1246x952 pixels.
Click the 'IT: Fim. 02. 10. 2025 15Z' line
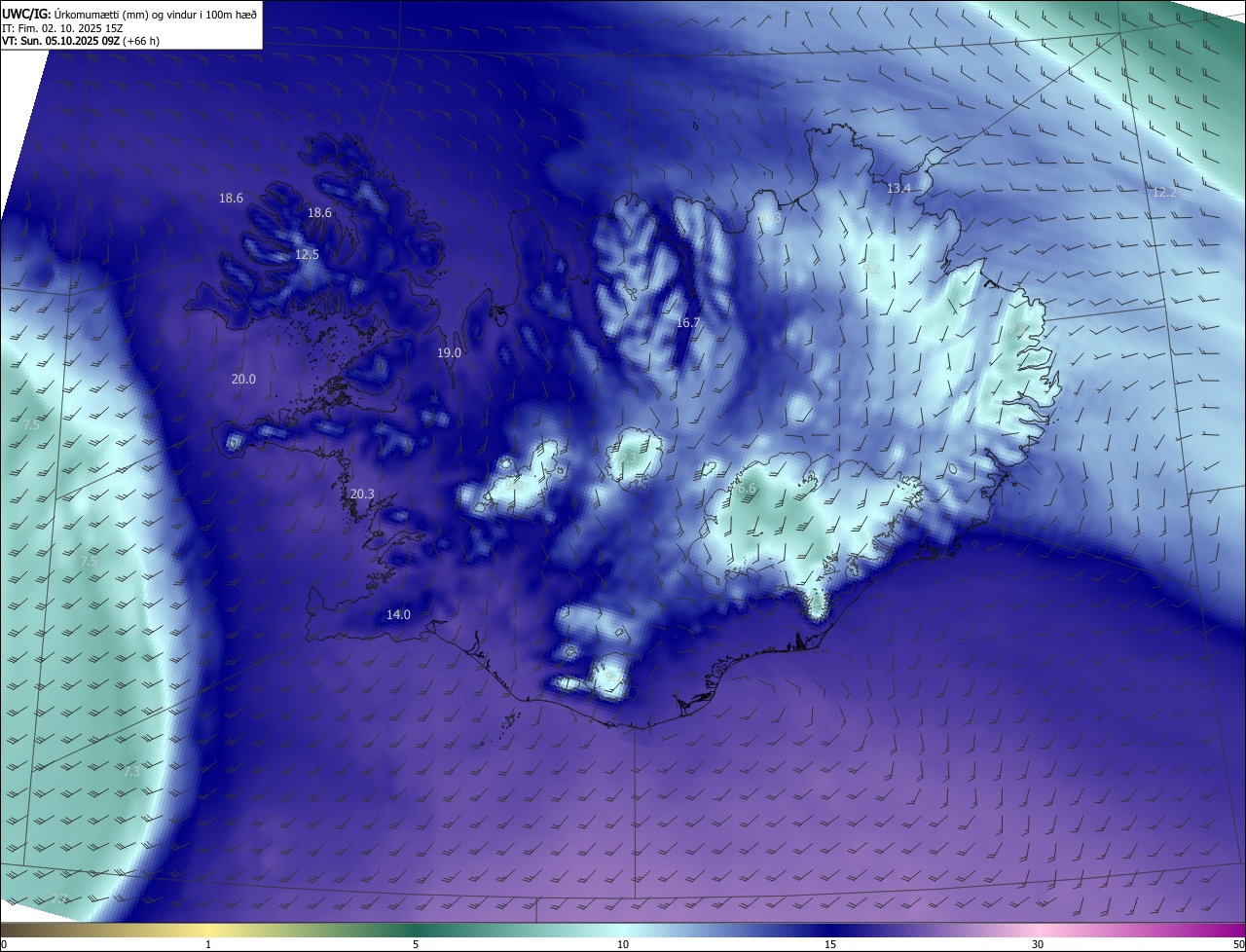(62, 27)
